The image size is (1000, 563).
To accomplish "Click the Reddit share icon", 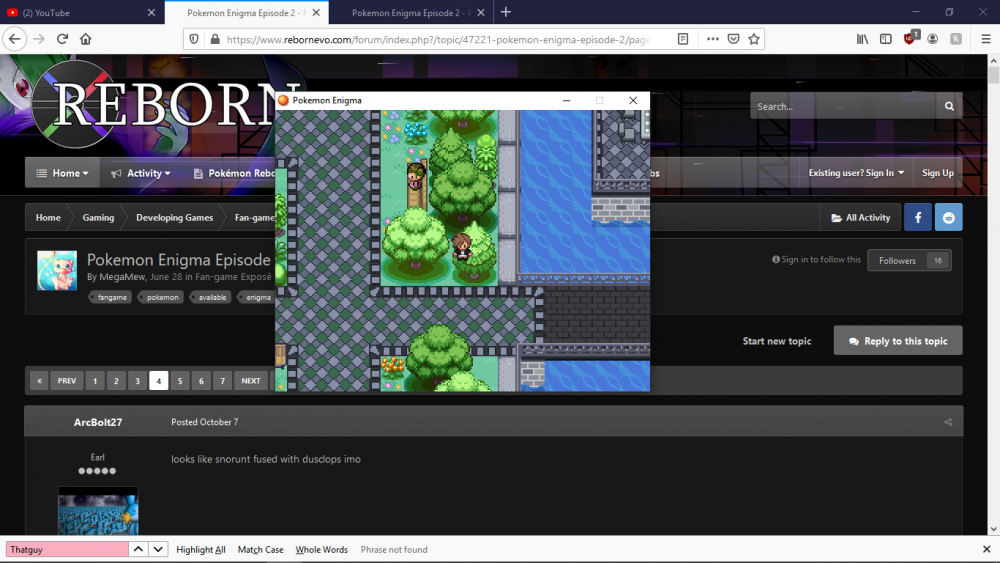I will (948, 217).
